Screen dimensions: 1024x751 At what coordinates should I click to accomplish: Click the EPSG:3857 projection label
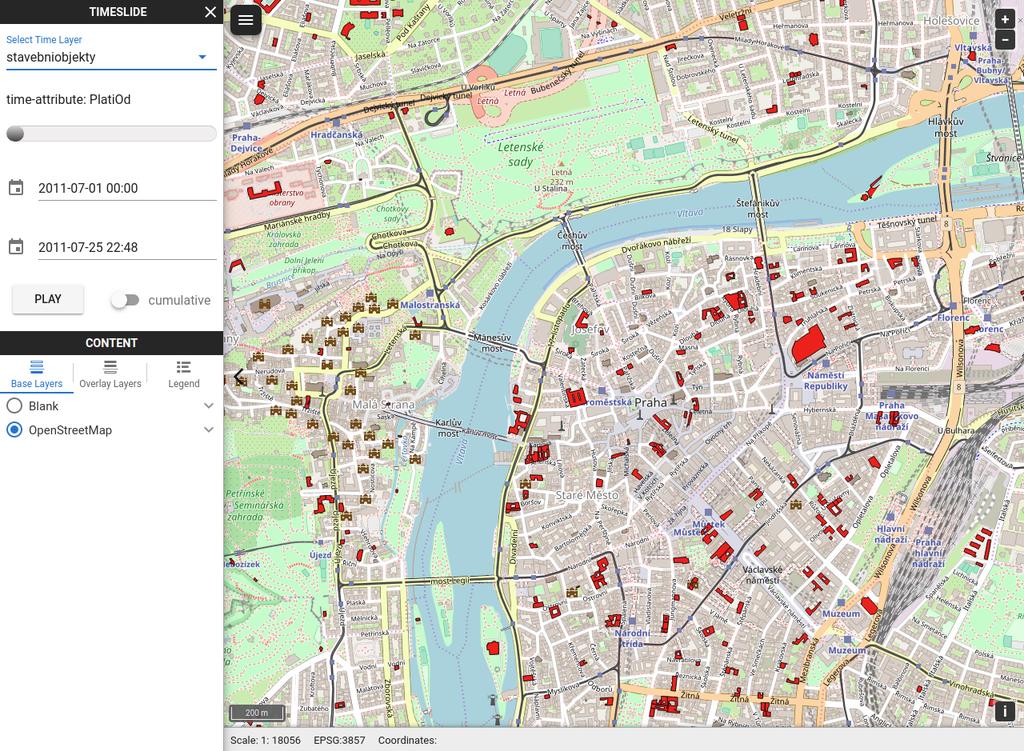(339, 740)
